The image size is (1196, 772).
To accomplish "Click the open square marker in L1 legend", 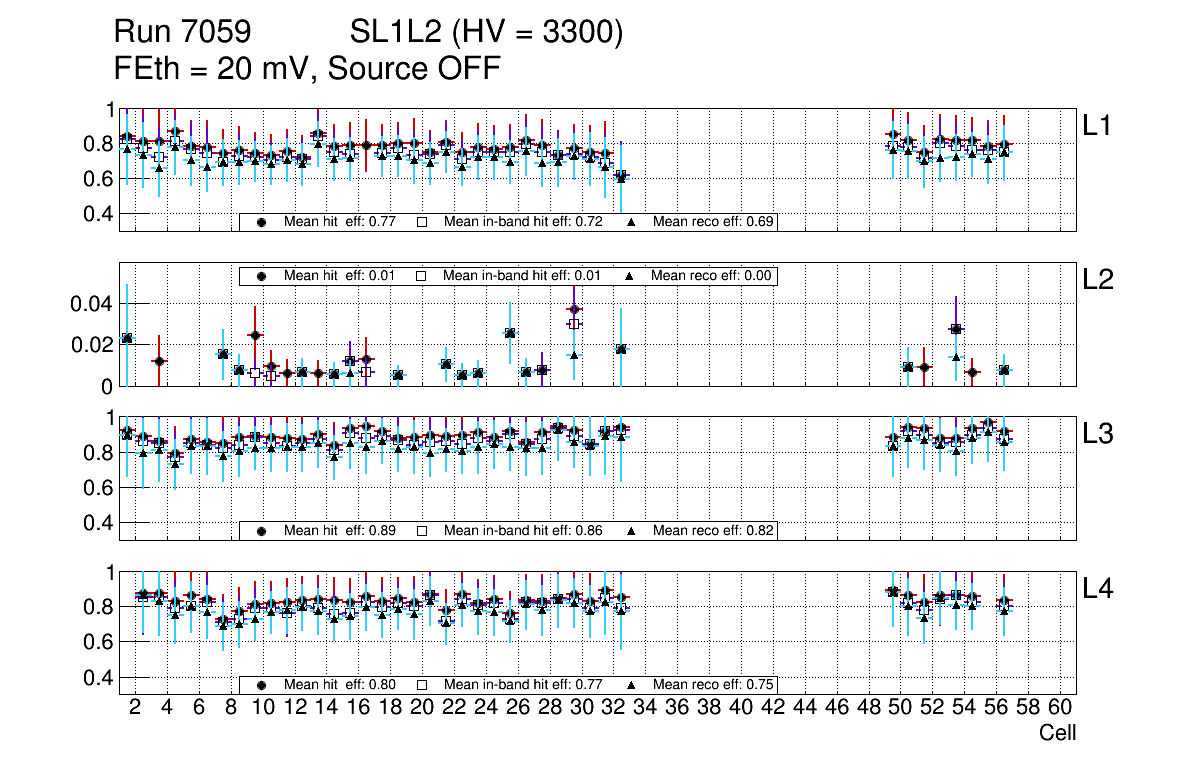I will pos(421,222).
